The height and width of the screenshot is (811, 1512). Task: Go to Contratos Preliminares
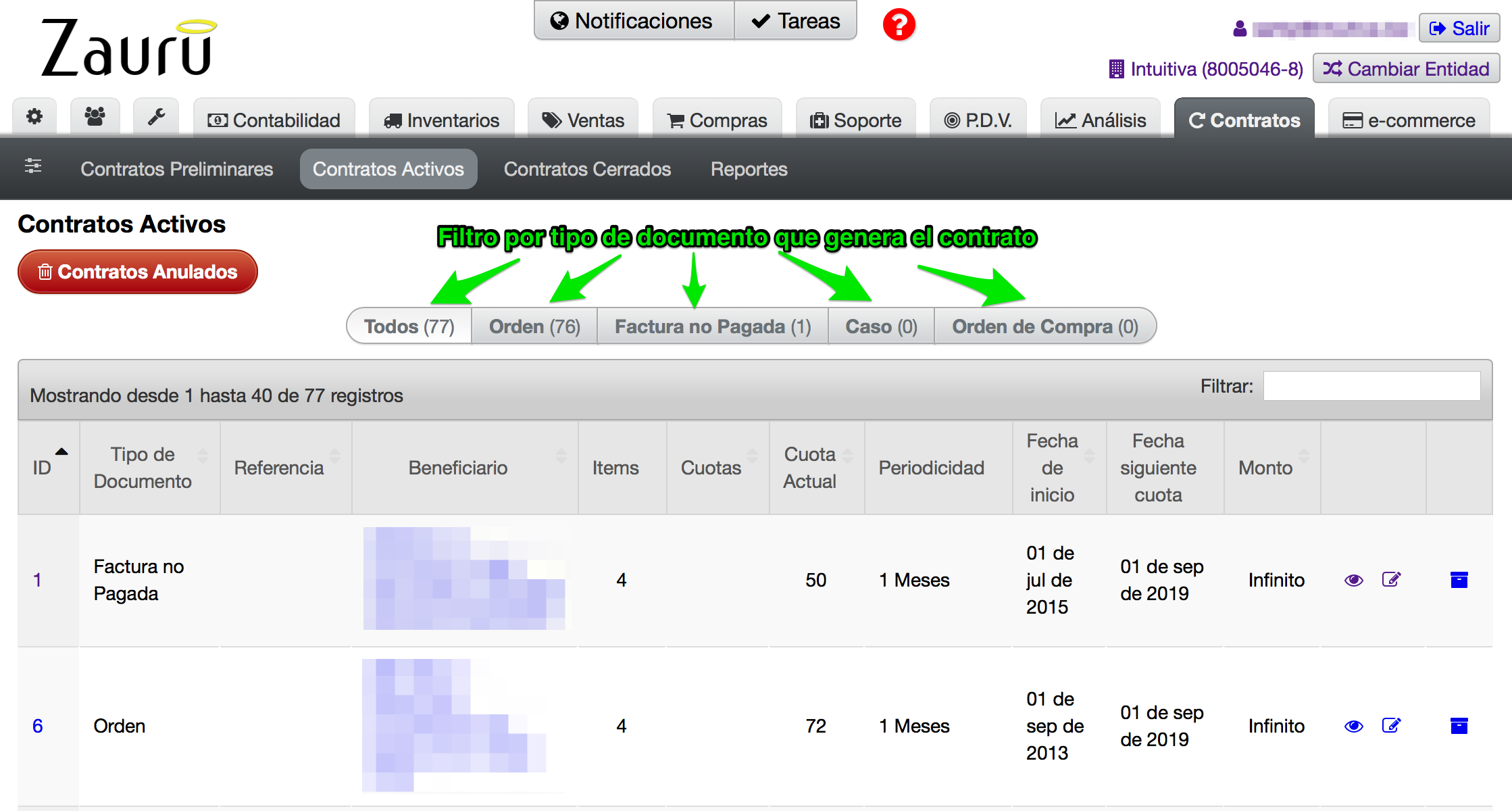coord(177,169)
